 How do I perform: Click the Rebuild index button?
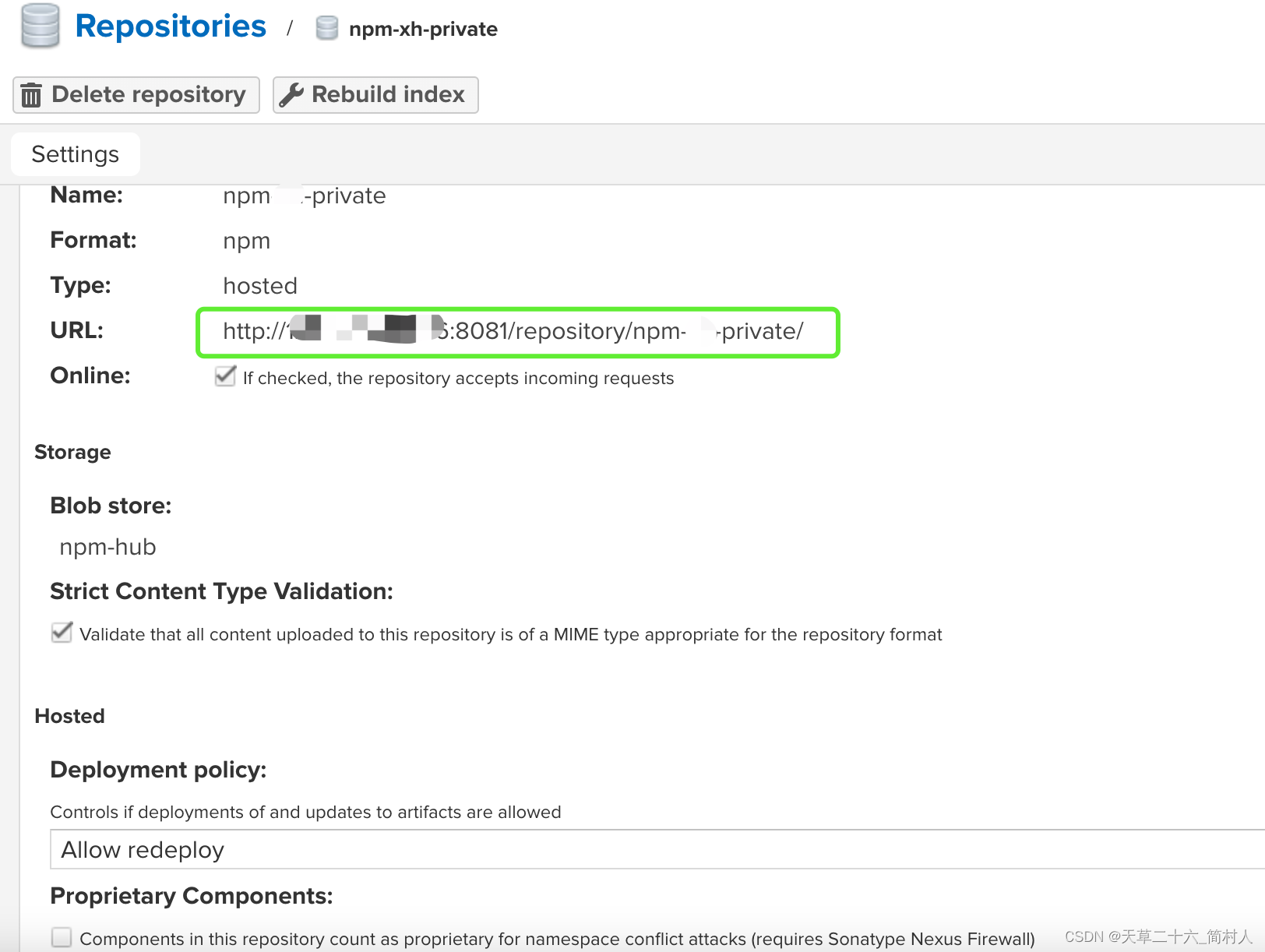(375, 95)
